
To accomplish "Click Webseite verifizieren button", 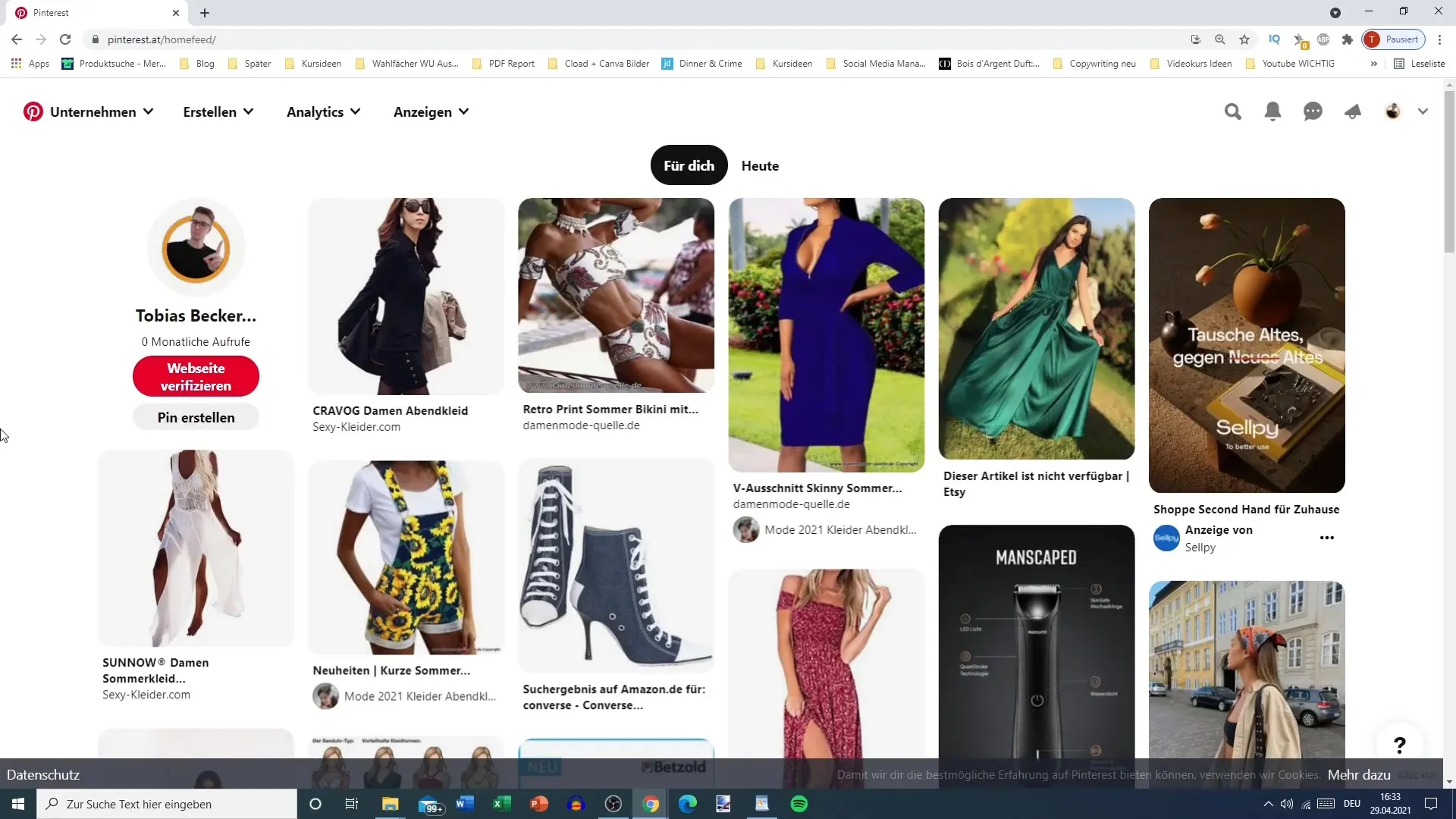I will pos(196,376).
